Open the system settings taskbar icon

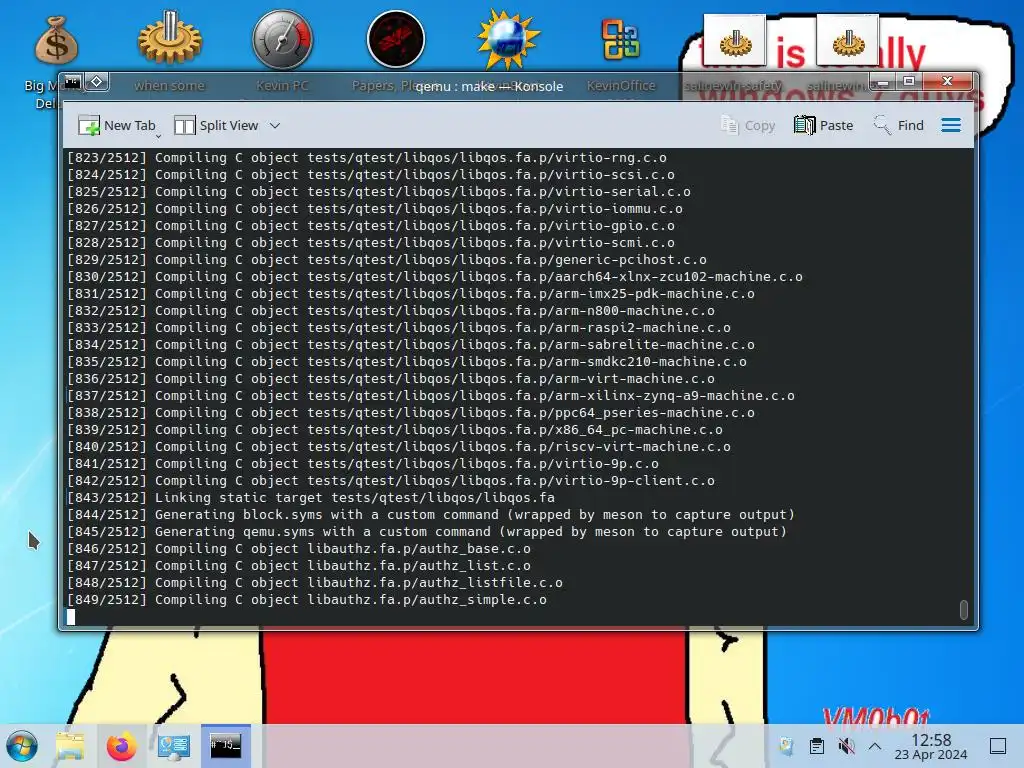(x=174, y=746)
